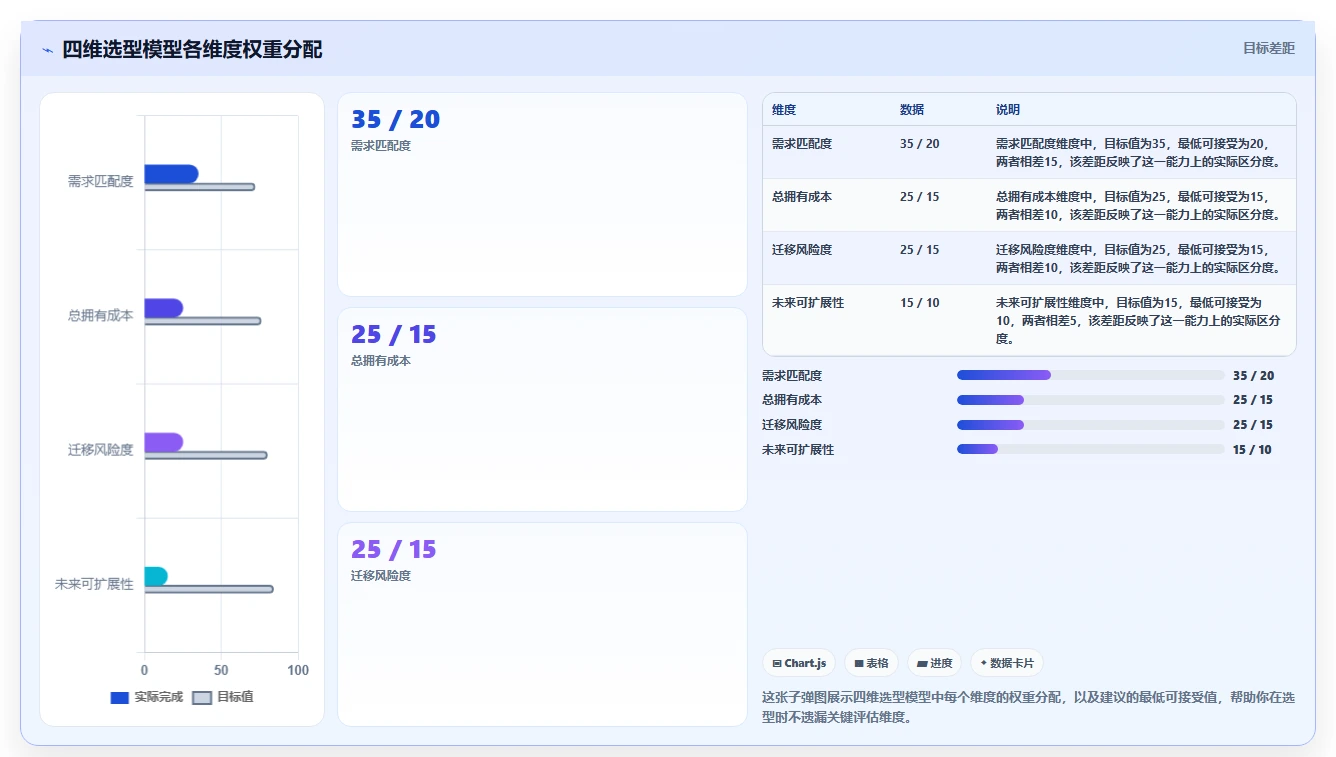The height and width of the screenshot is (757, 1336).
Task: Click the indigo 总拥有成本 bar in the chart
Action: (x=164, y=308)
